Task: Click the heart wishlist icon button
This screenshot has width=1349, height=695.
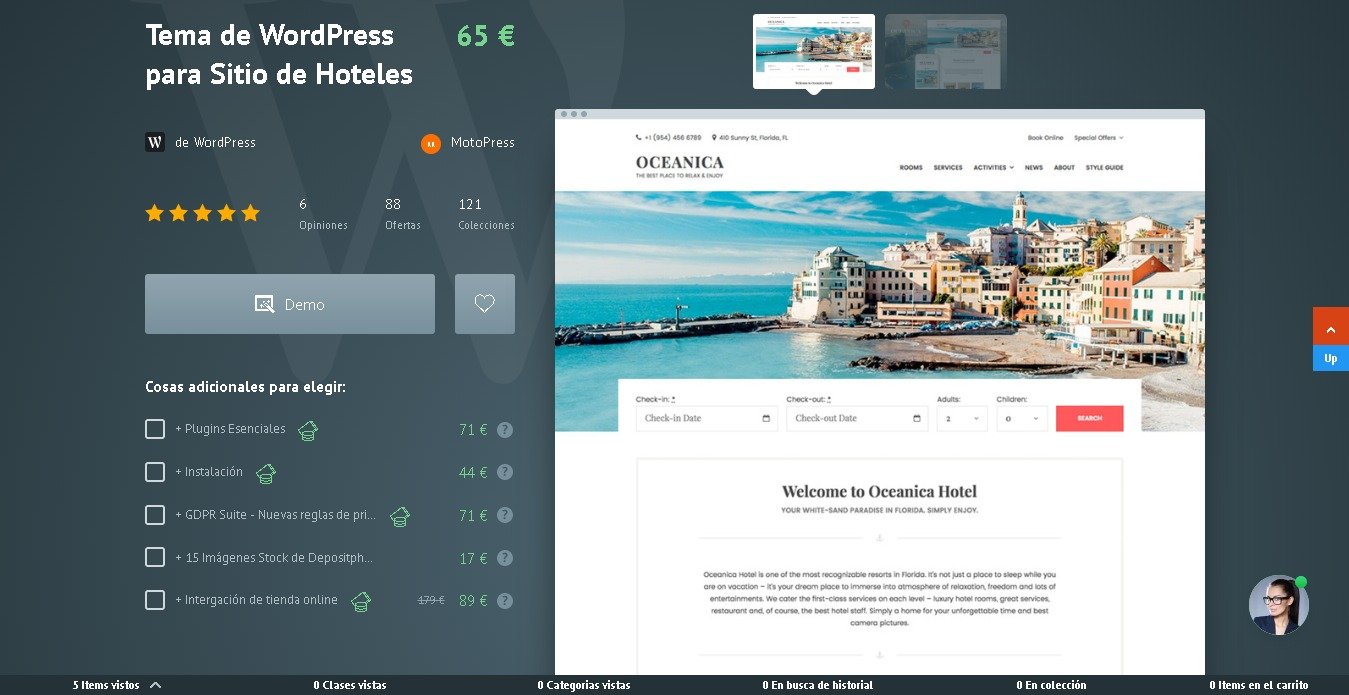Action: tap(484, 304)
